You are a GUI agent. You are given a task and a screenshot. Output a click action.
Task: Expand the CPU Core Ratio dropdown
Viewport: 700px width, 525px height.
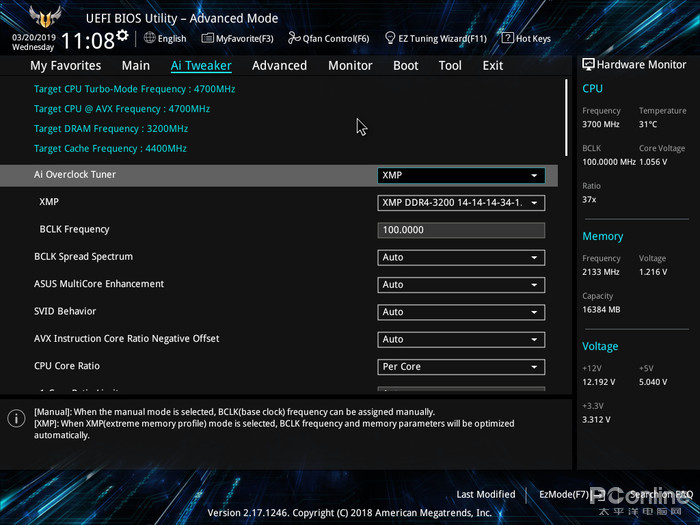pos(461,367)
